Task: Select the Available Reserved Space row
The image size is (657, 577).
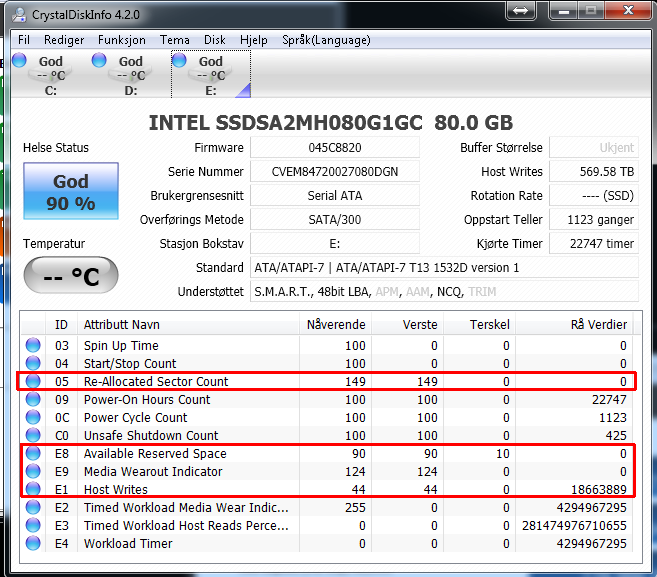Action: [x=327, y=453]
